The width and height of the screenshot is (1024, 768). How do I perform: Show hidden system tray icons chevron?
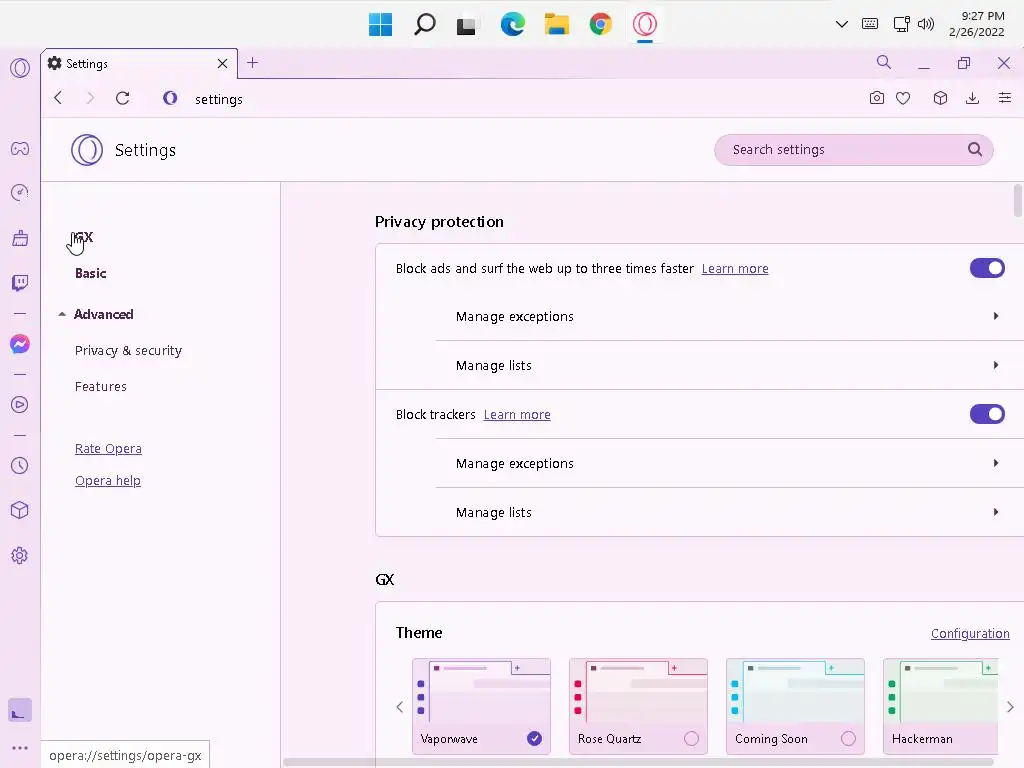(x=842, y=24)
